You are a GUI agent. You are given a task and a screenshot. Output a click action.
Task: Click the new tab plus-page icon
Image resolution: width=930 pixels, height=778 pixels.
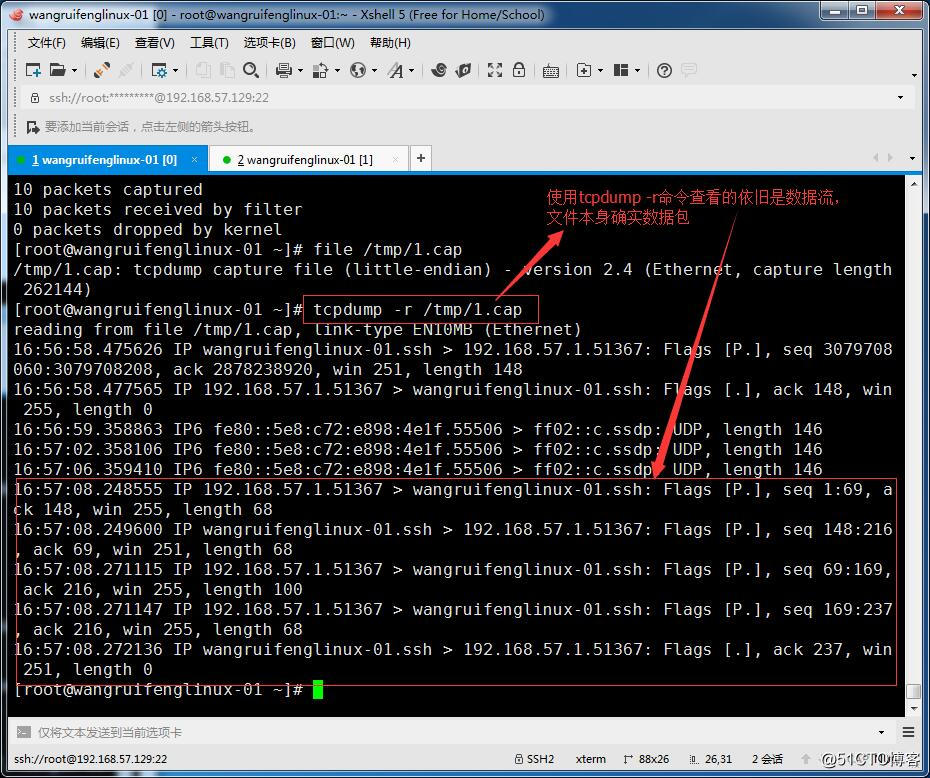point(584,71)
